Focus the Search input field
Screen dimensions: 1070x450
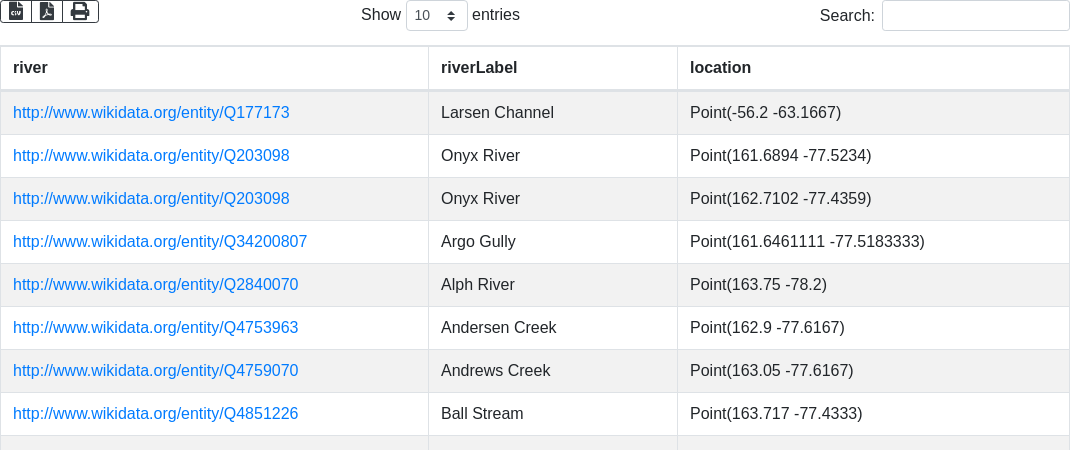tap(975, 15)
